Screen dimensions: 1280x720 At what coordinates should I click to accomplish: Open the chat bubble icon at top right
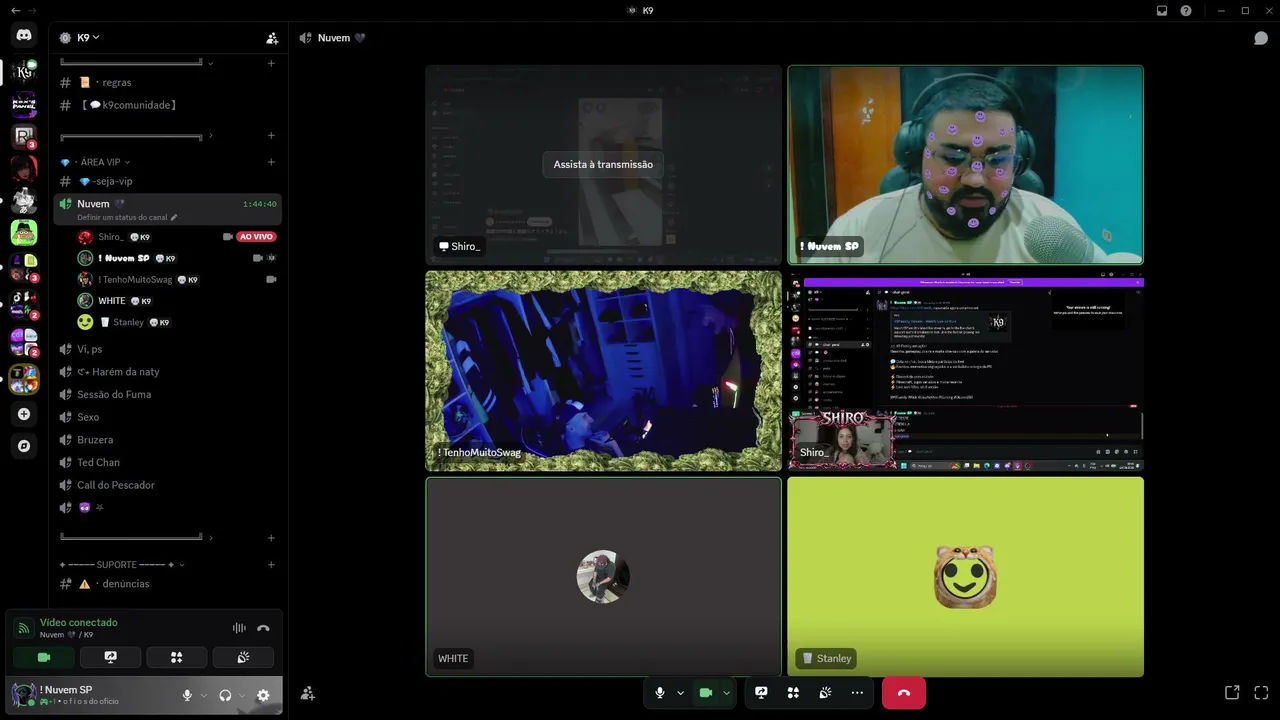point(1261,38)
